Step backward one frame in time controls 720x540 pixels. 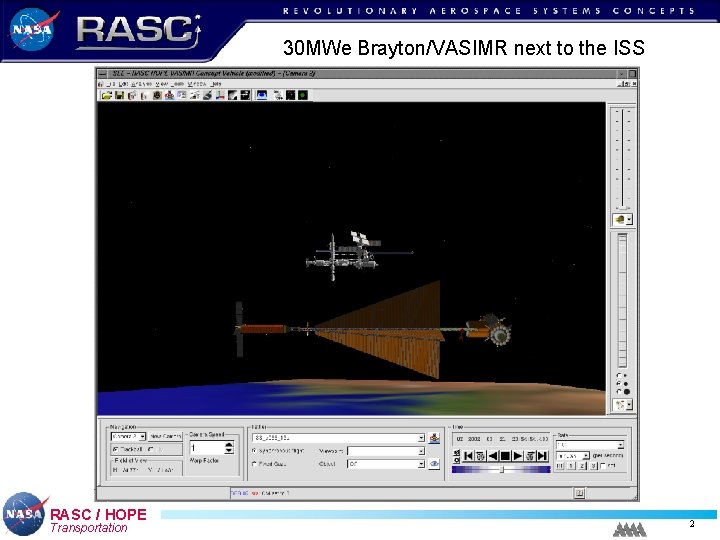(480, 456)
